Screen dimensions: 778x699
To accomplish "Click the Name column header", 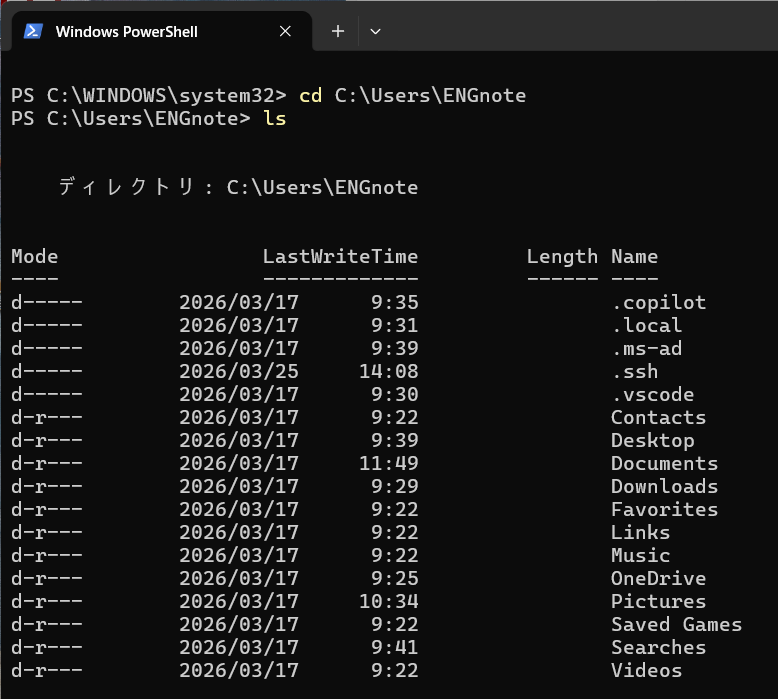I will (634, 256).
